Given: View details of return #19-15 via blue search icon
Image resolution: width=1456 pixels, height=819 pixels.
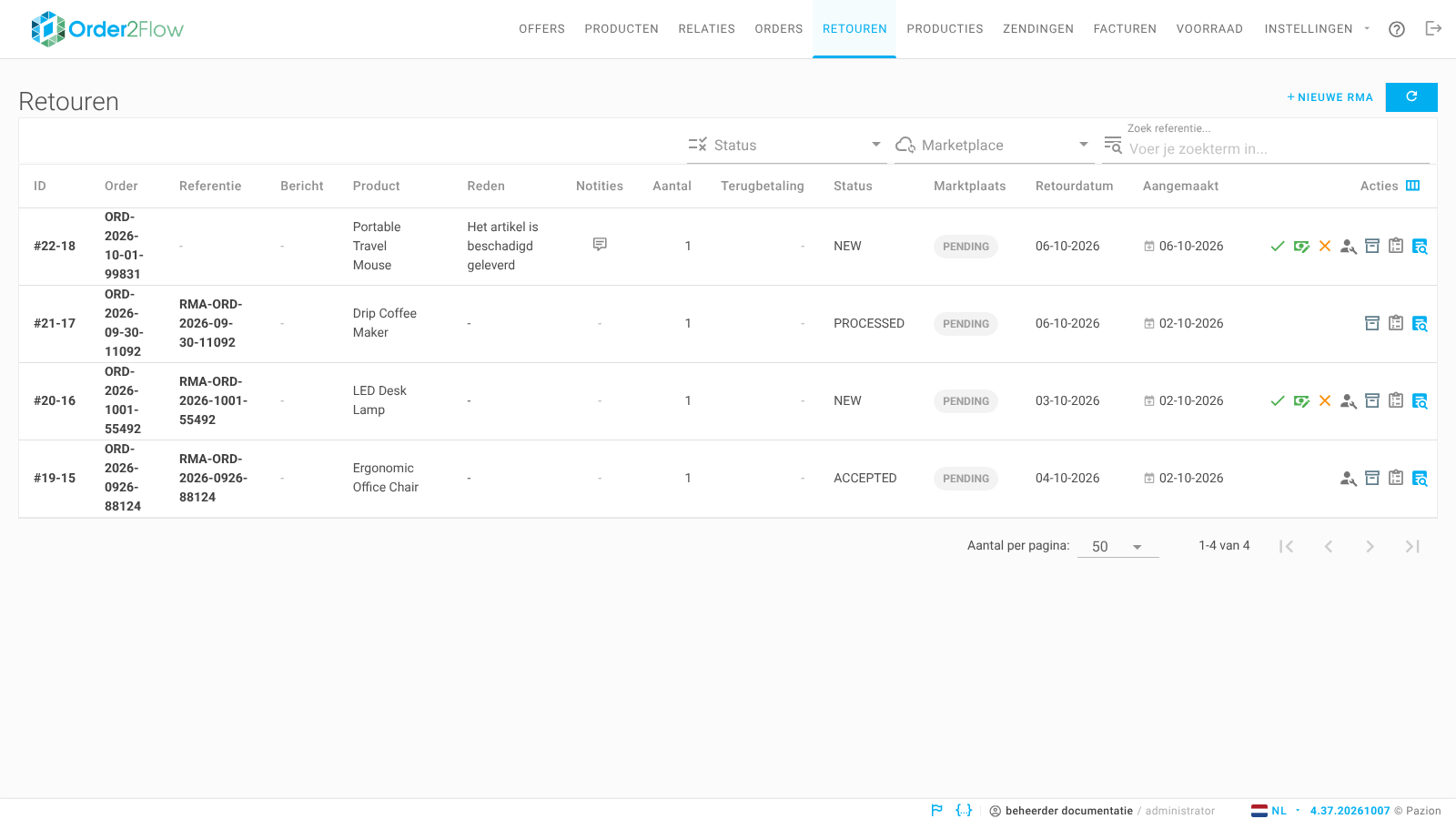Looking at the screenshot, I should (1420, 479).
